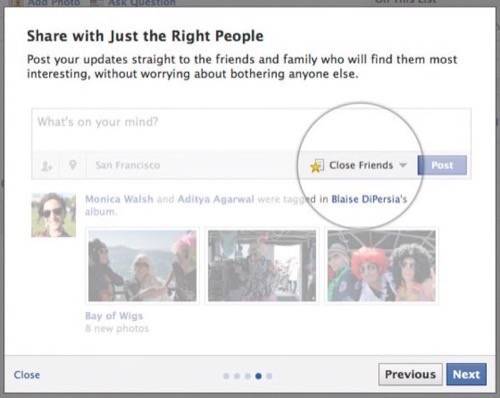This screenshot has height=398, width=500.
Task: Open the Monica Walsh profile link
Action: tap(119, 199)
